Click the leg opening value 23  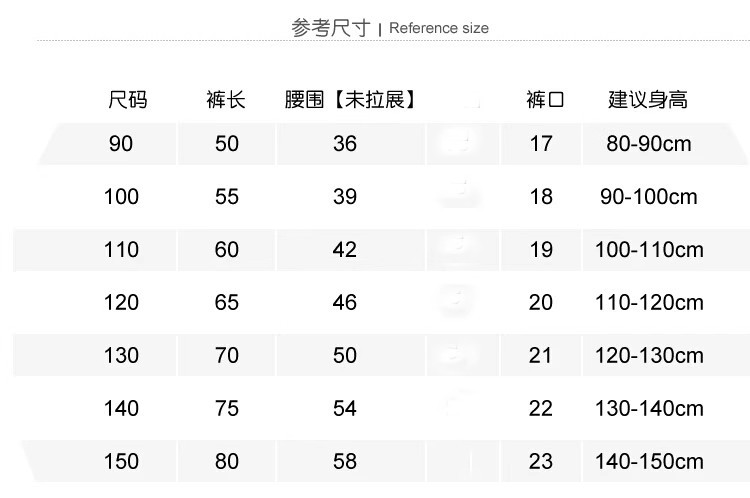pyautogui.click(x=541, y=461)
